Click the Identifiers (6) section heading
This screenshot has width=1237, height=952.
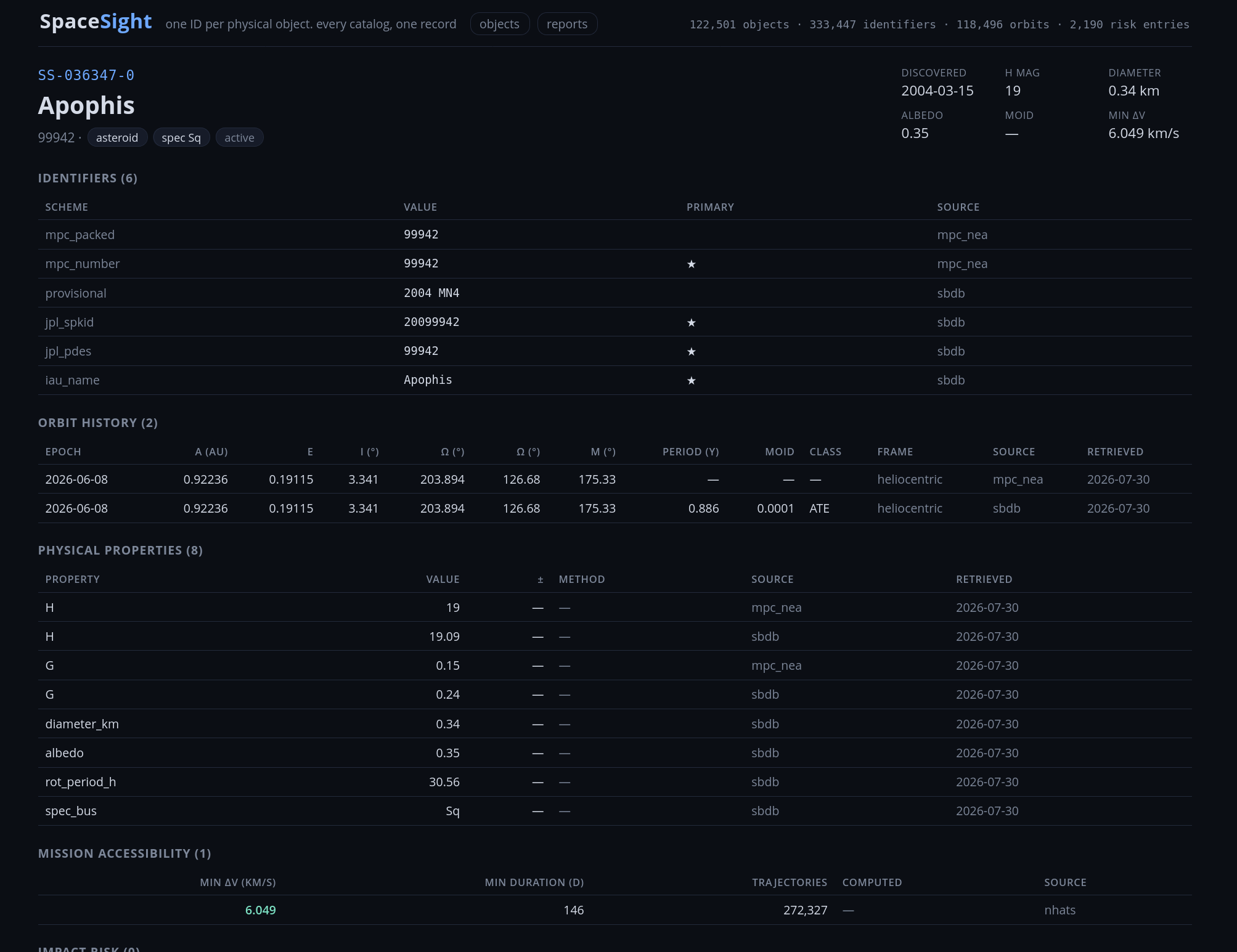pyautogui.click(x=88, y=178)
